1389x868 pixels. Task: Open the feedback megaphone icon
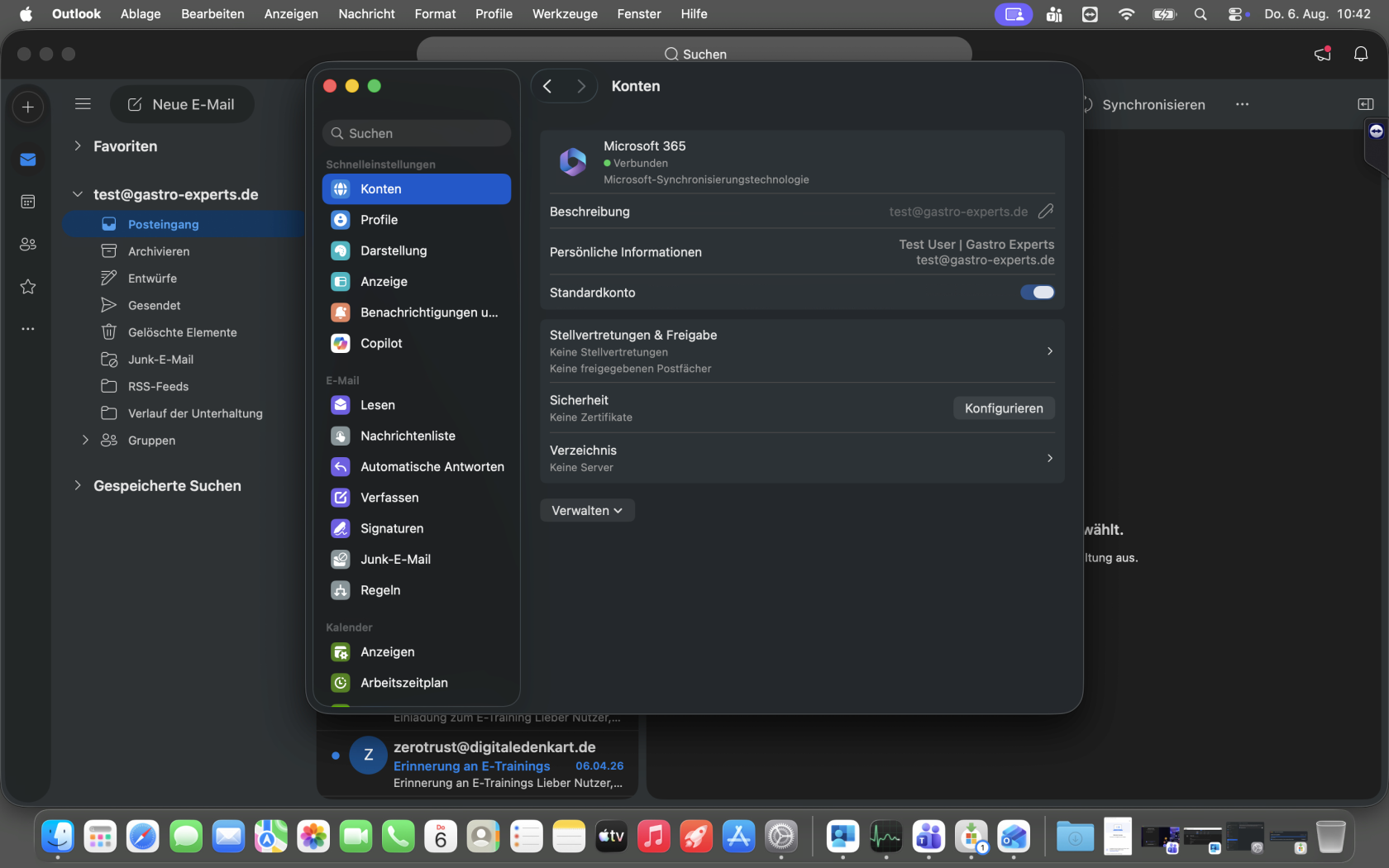(1323, 54)
